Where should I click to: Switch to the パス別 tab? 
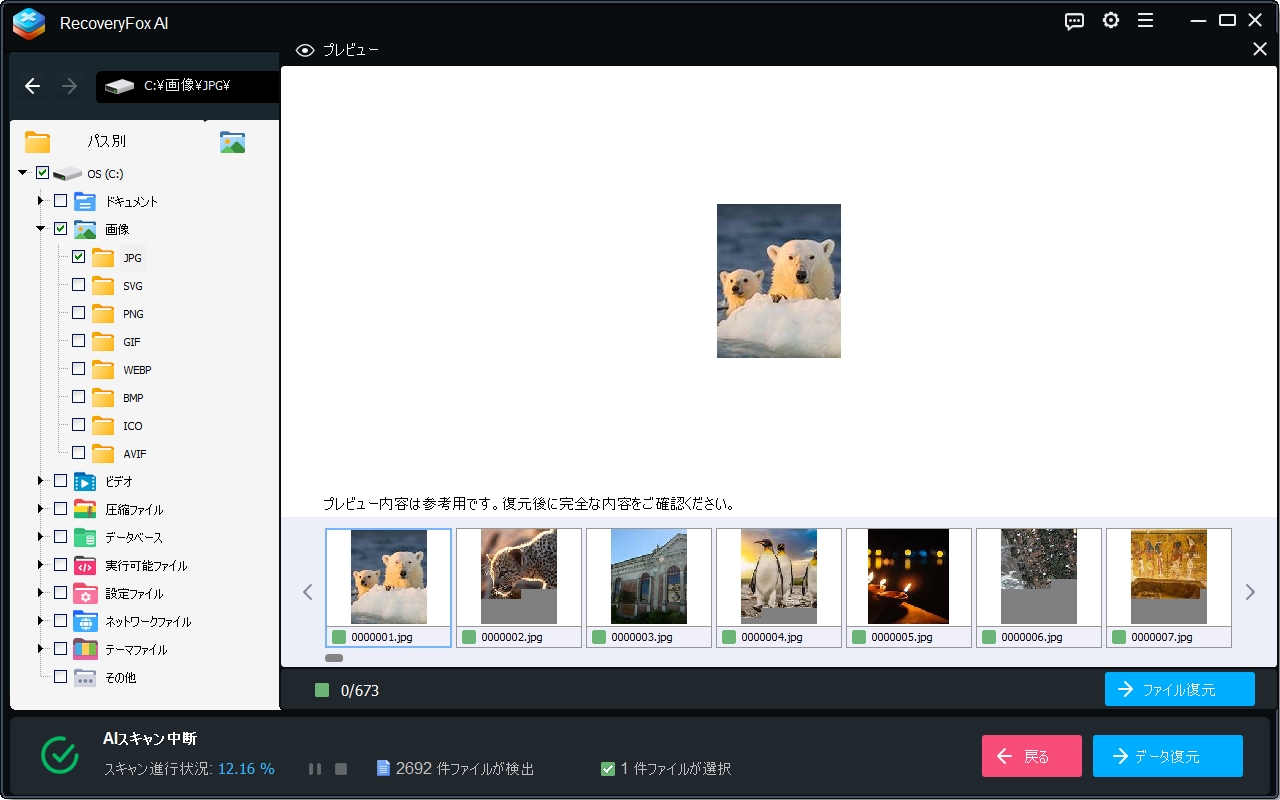pyautogui.click(x=106, y=141)
